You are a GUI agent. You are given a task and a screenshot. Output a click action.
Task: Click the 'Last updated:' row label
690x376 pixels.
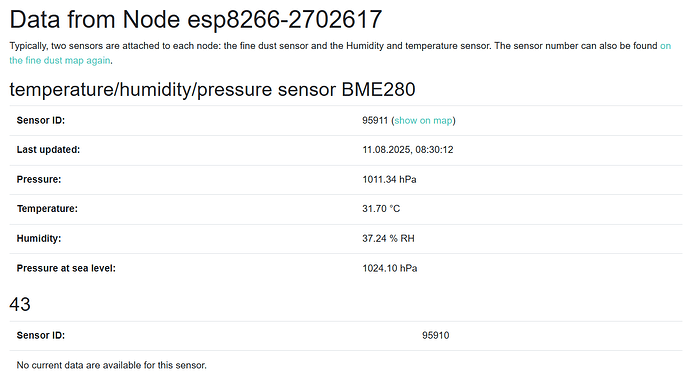[48, 150]
